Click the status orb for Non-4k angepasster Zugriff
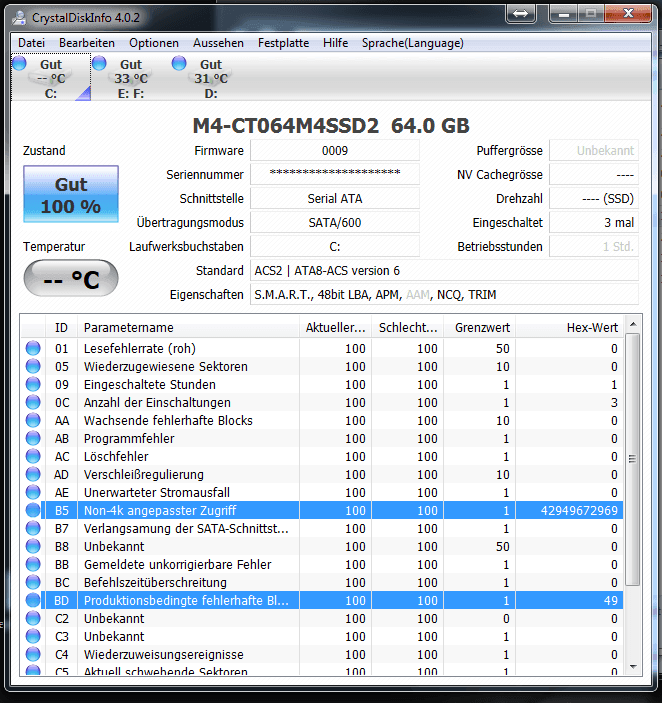The height and width of the screenshot is (703, 662). pyautogui.click(x=33, y=510)
